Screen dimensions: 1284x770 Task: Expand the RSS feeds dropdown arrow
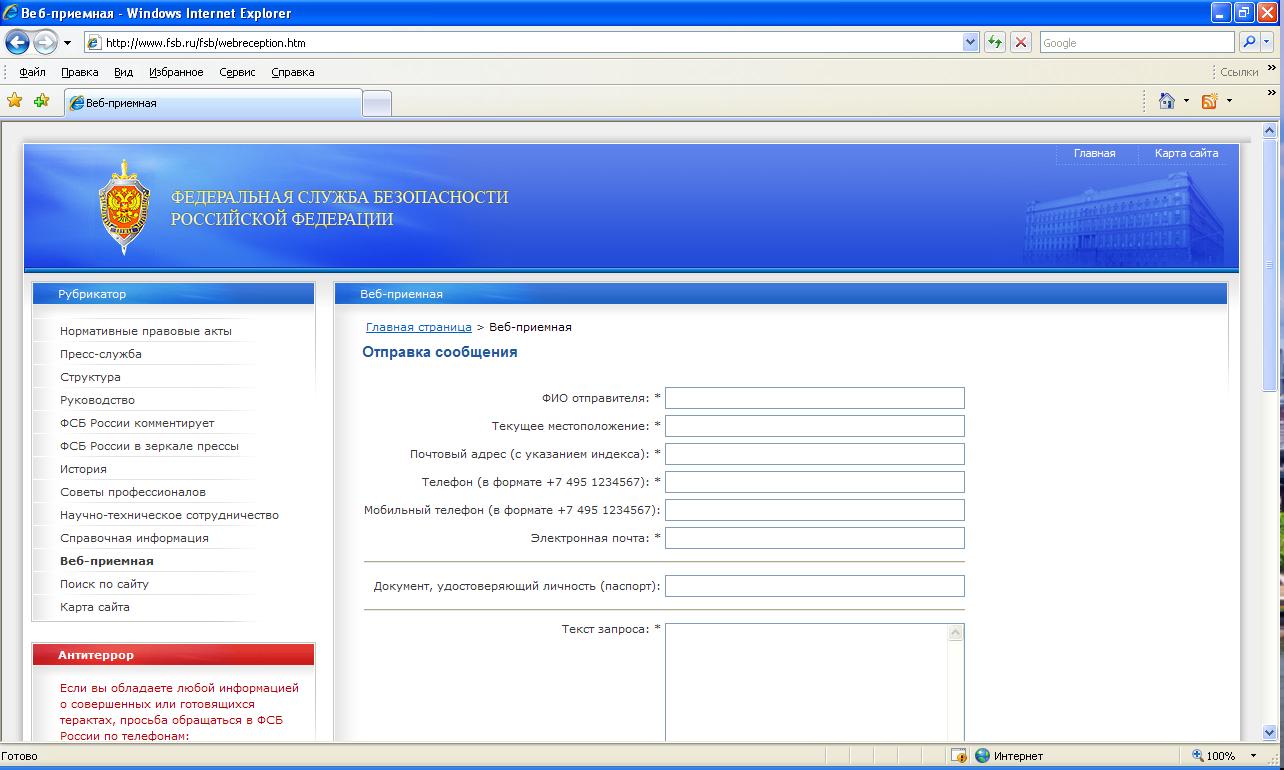[x=1229, y=101]
